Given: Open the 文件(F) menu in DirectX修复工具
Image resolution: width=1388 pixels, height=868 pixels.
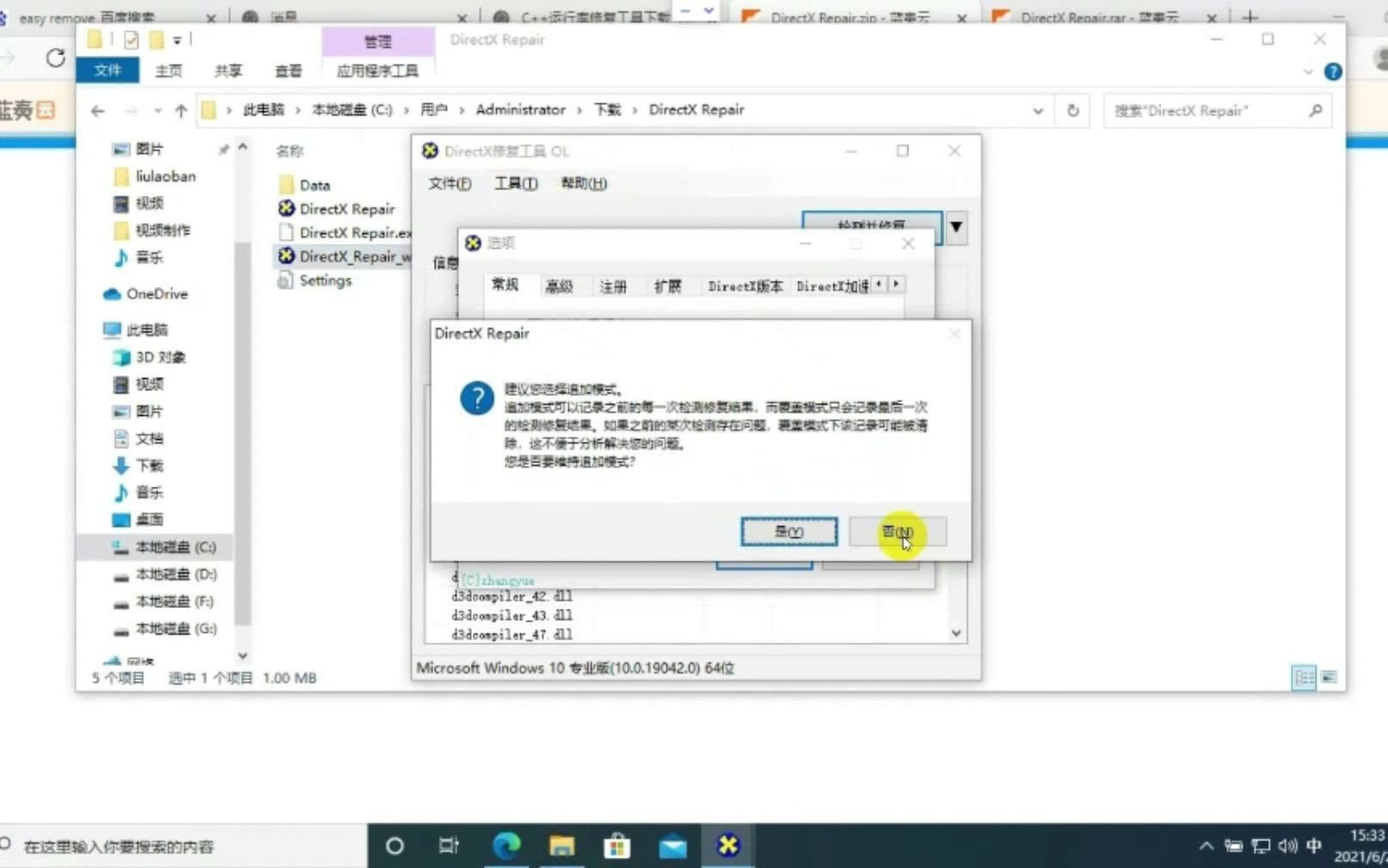Looking at the screenshot, I should pyautogui.click(x=449, y=183).
